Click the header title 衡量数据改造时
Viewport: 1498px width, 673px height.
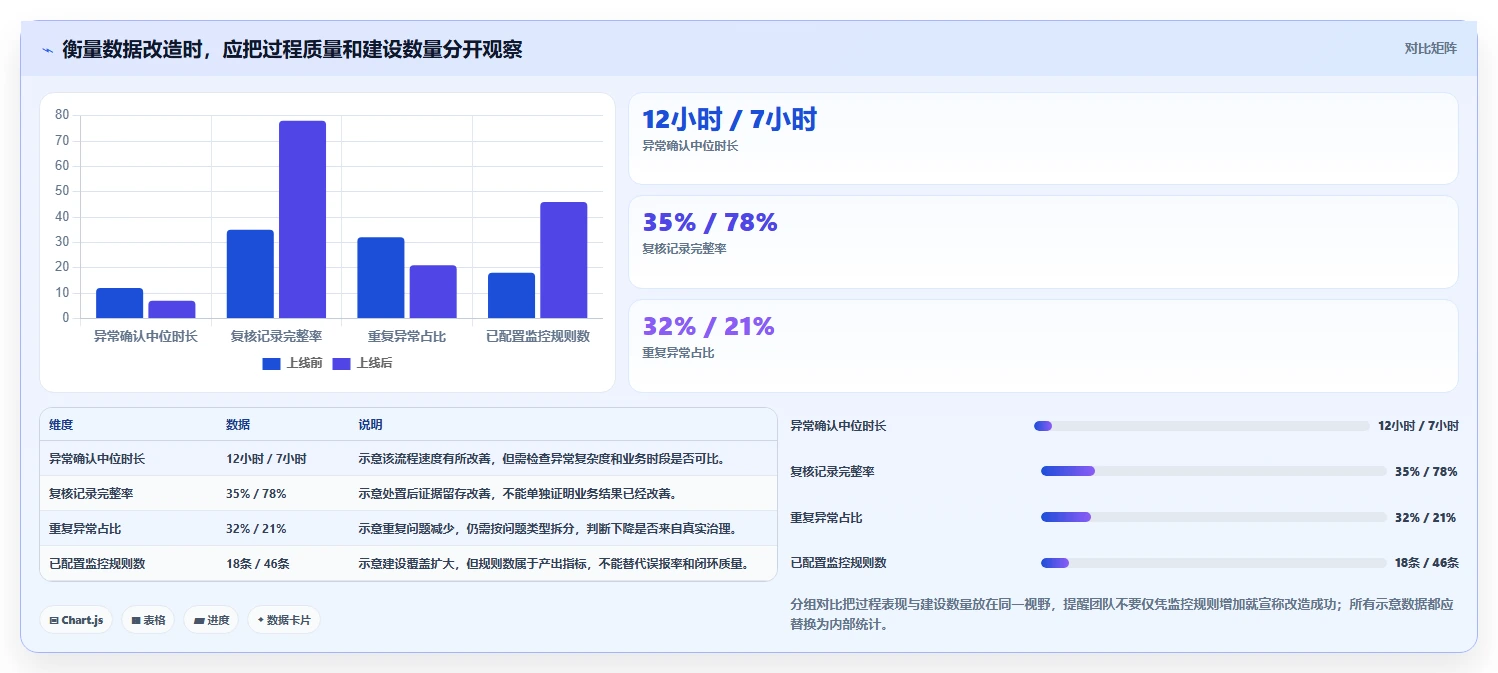(x=292, y=49)
